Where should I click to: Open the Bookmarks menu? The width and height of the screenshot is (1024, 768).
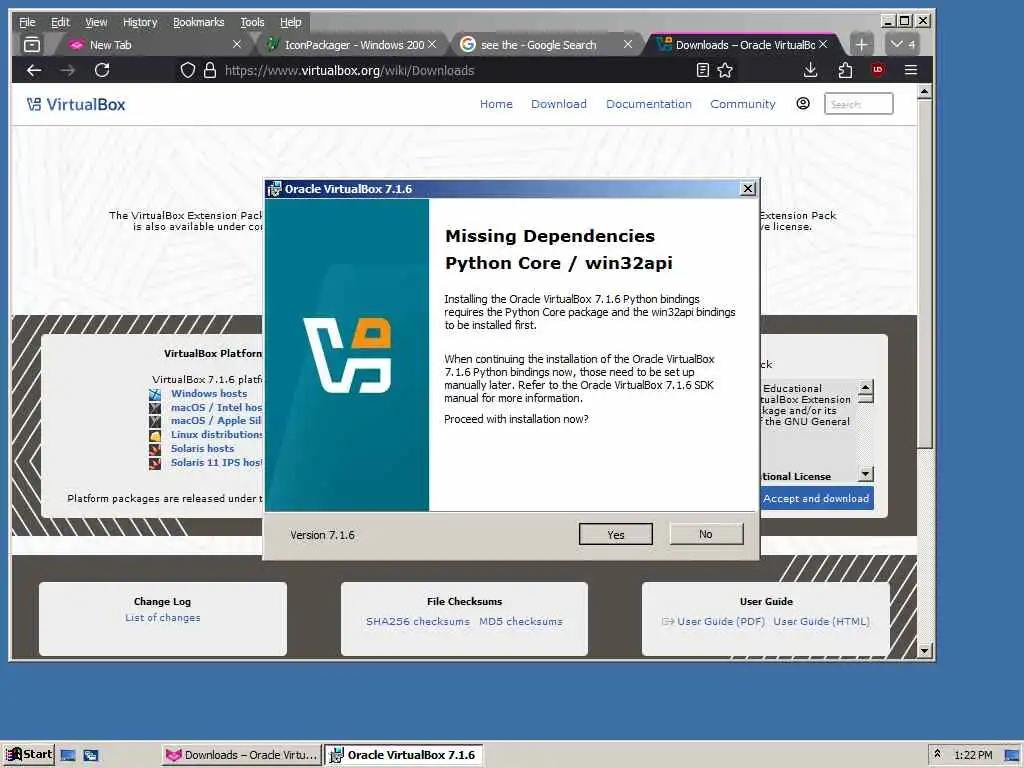(x=199, y=22)
